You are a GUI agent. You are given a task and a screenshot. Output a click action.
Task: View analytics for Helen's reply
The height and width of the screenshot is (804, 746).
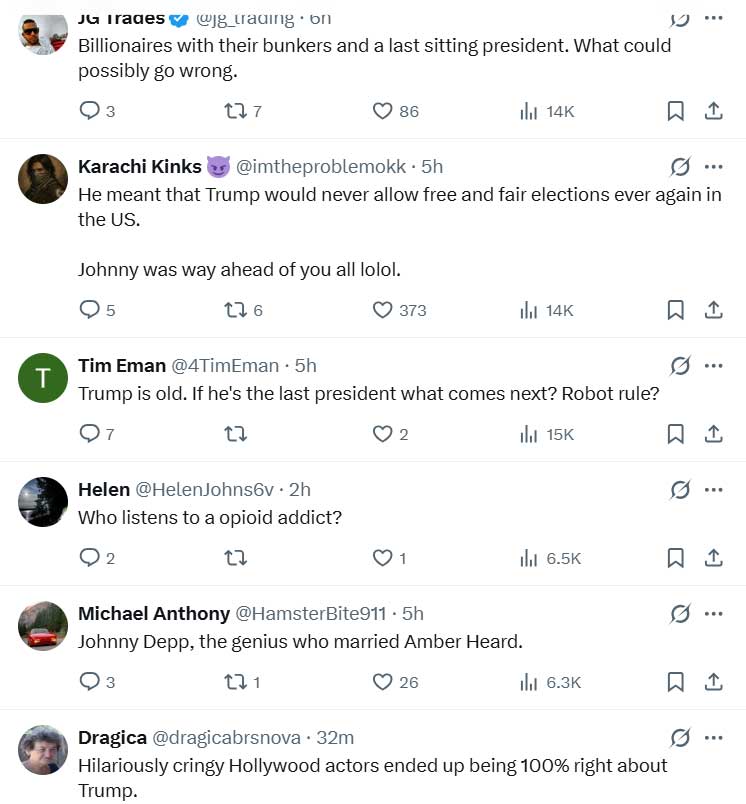coord(529,558)
